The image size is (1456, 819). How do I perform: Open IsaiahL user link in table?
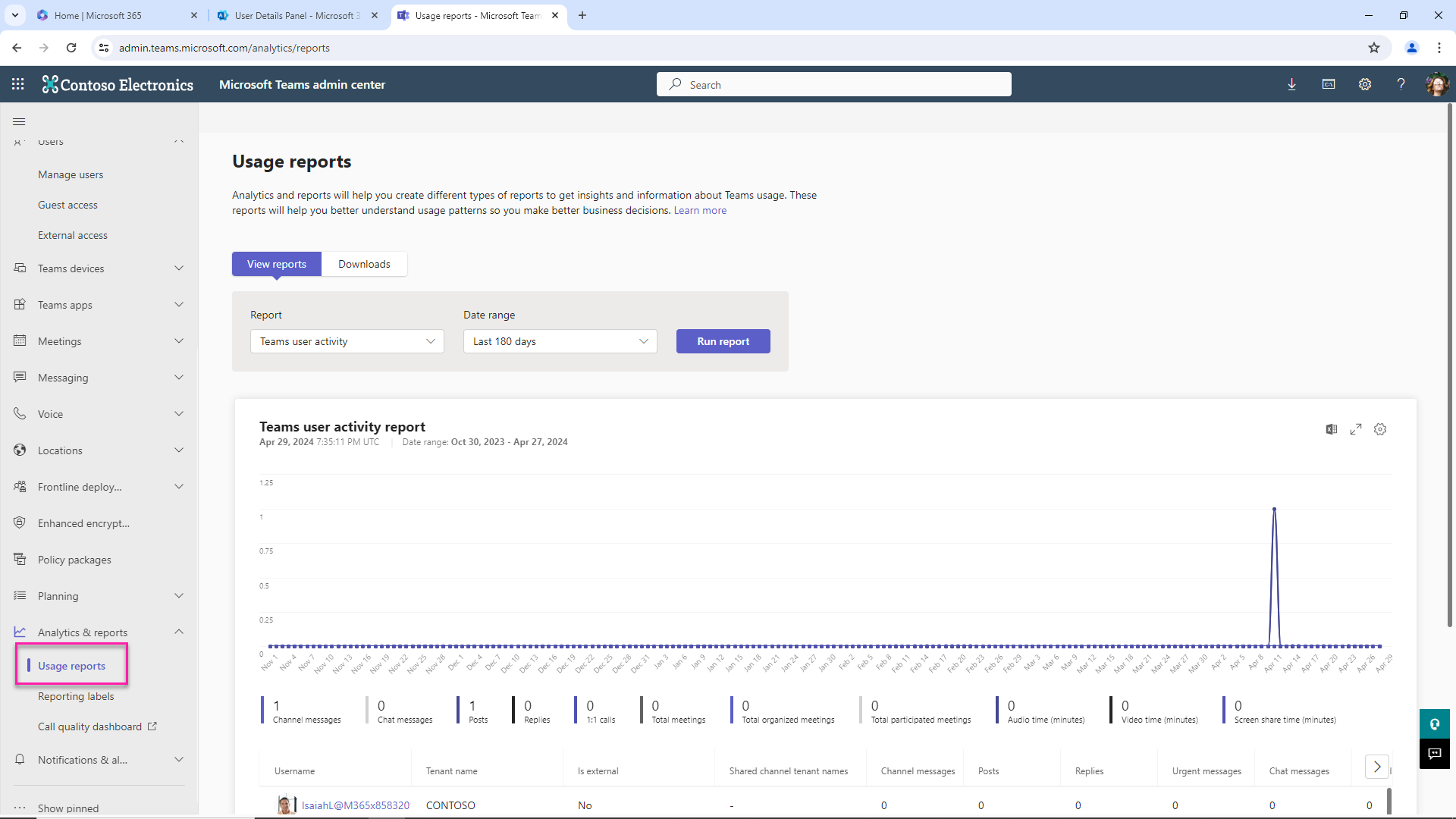point(355,805)
